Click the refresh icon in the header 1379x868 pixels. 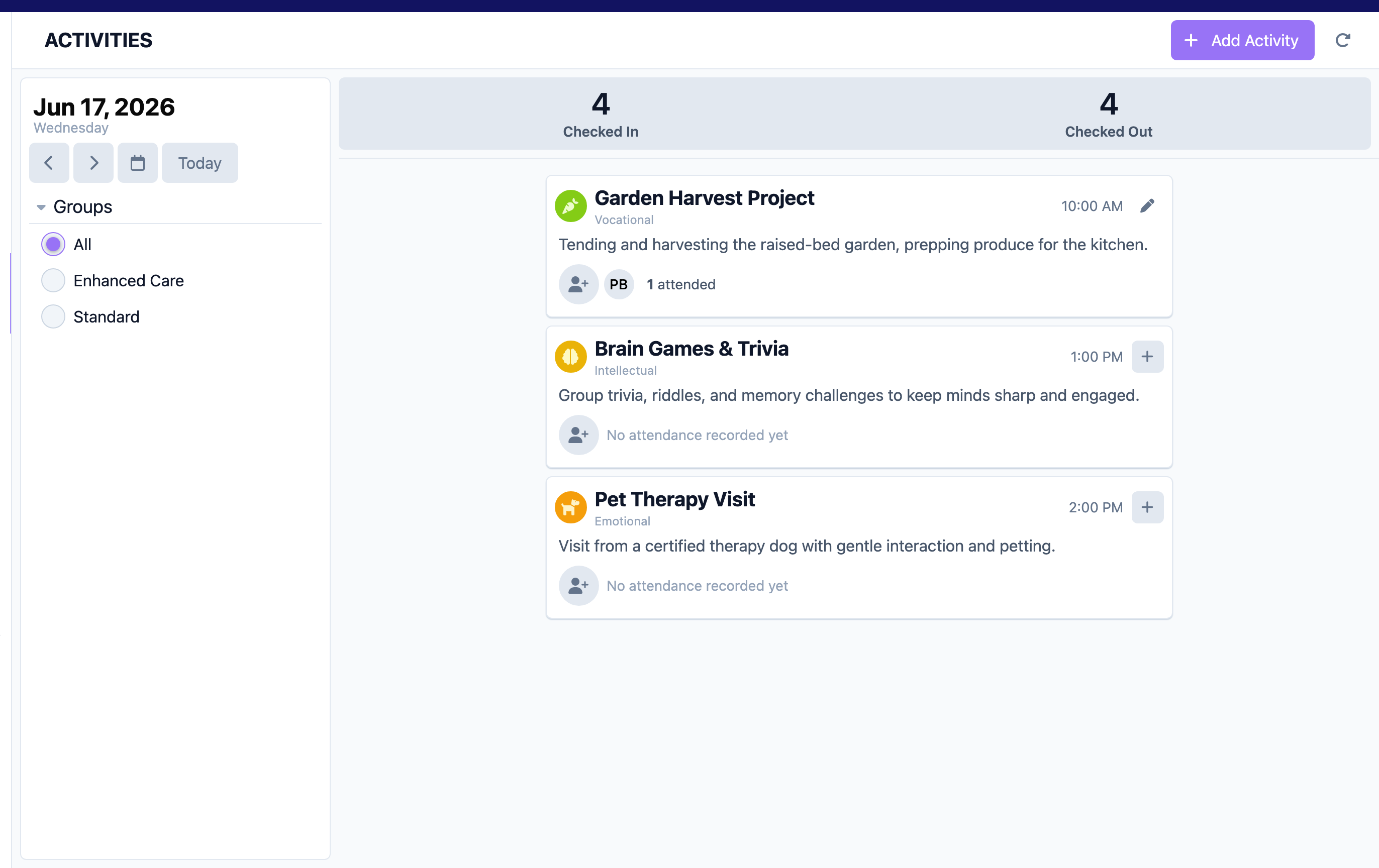pyautogui.click(x=1342, y=40)
